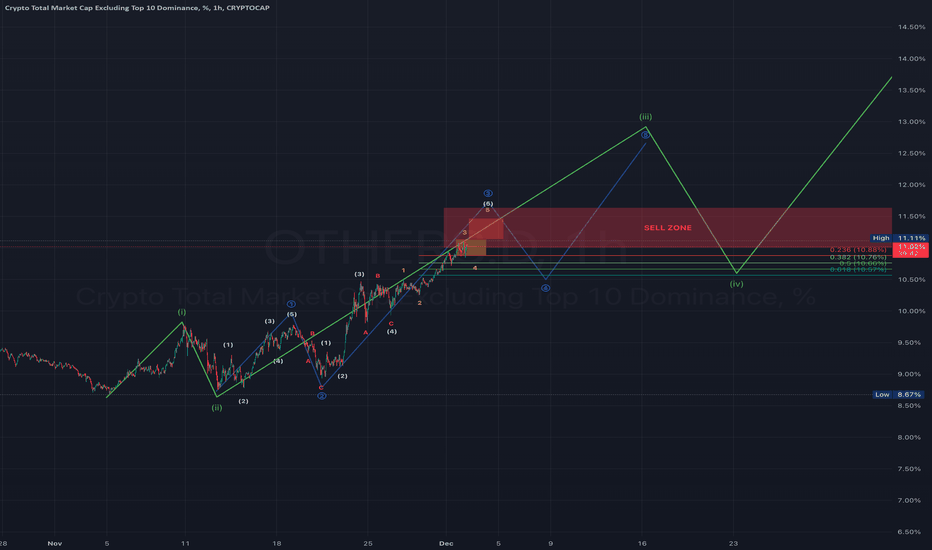
Task: Click the '11' date on the time axis
Action: (x=185, y=543)
